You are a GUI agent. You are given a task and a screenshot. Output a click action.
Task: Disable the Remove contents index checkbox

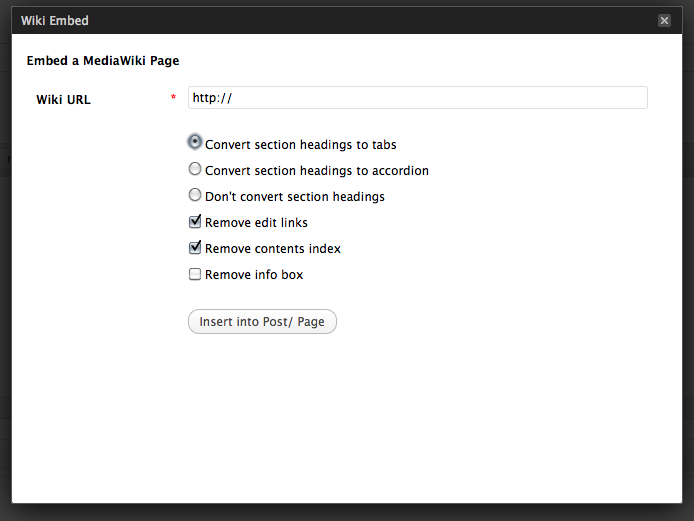pos(195,248)
